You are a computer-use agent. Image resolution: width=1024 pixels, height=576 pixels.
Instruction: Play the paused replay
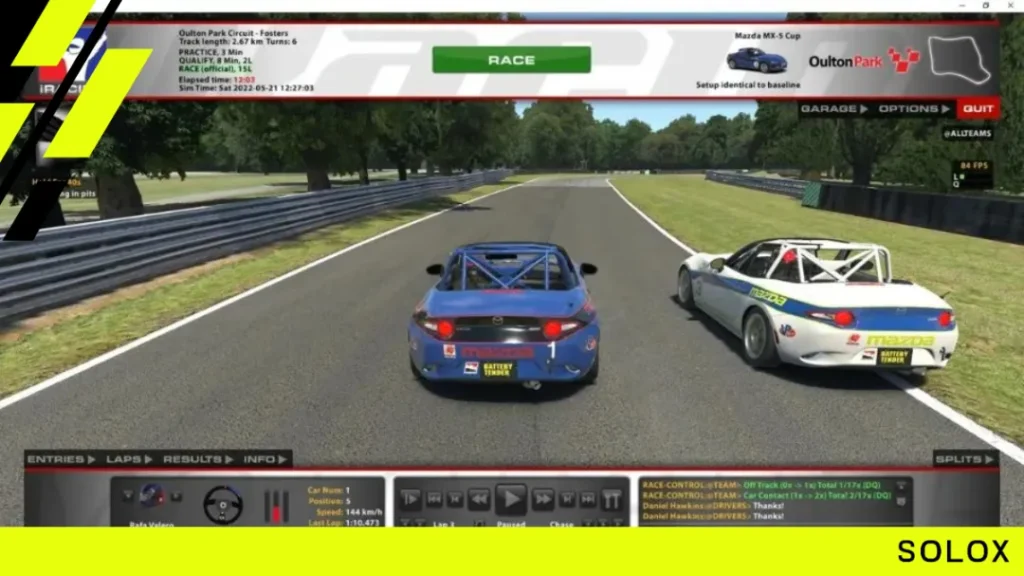coord(511,500)
